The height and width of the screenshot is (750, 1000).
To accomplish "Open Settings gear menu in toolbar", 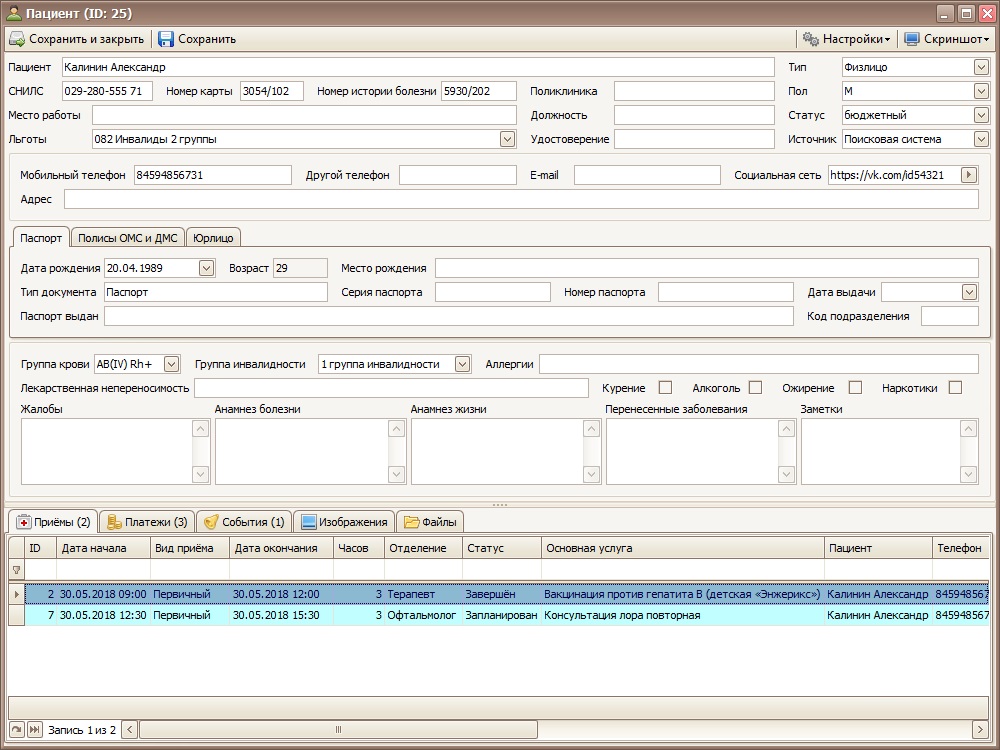I will pos(810,39).
